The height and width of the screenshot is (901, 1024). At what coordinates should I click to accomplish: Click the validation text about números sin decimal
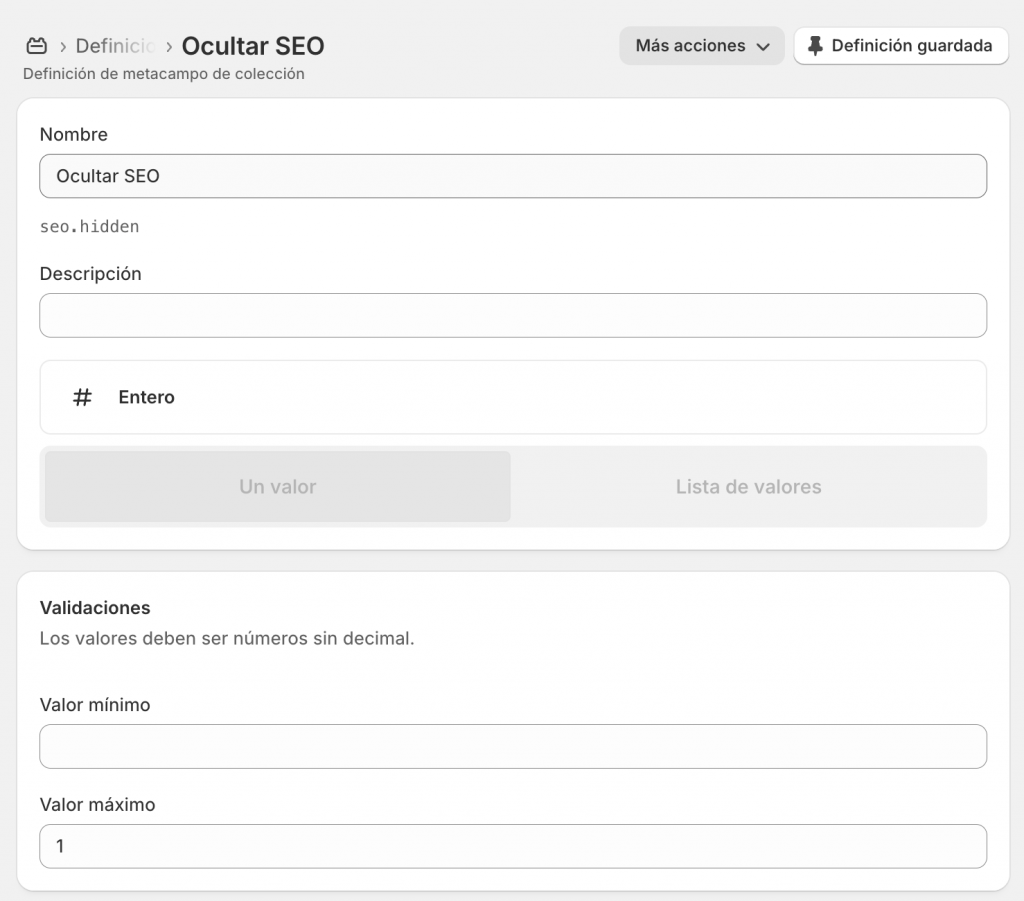(x=227, y=638)
